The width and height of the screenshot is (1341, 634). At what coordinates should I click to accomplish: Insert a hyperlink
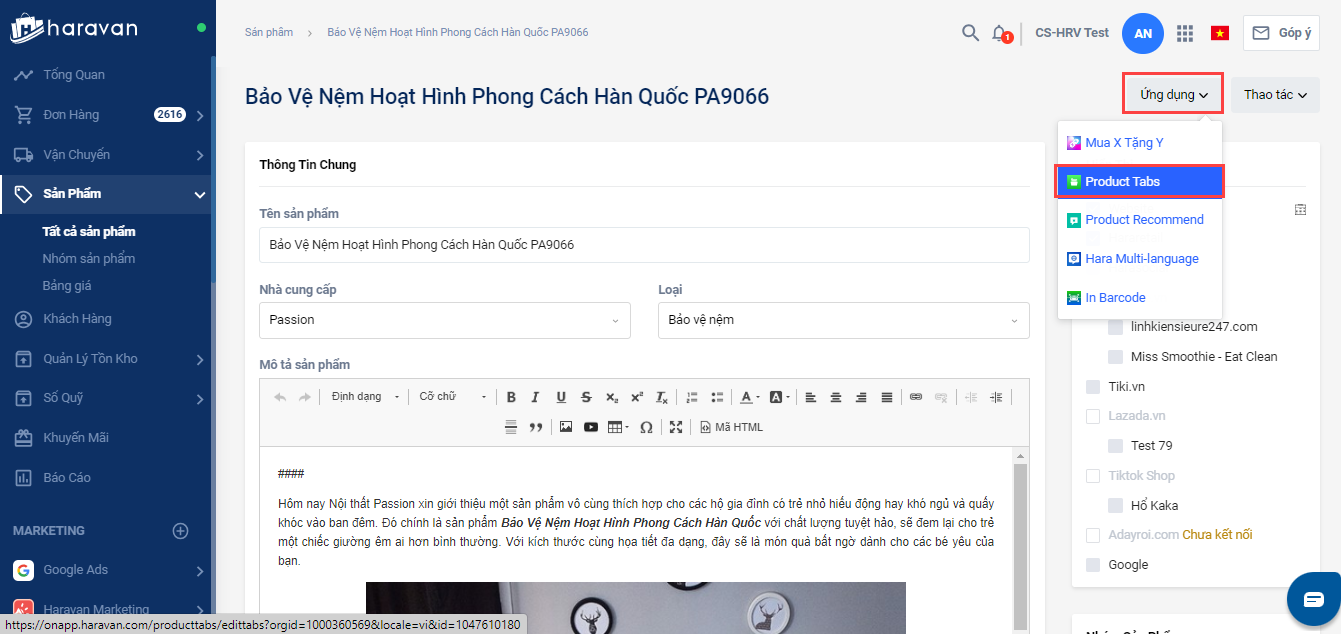pyautogui.click(x=915, y=397)
